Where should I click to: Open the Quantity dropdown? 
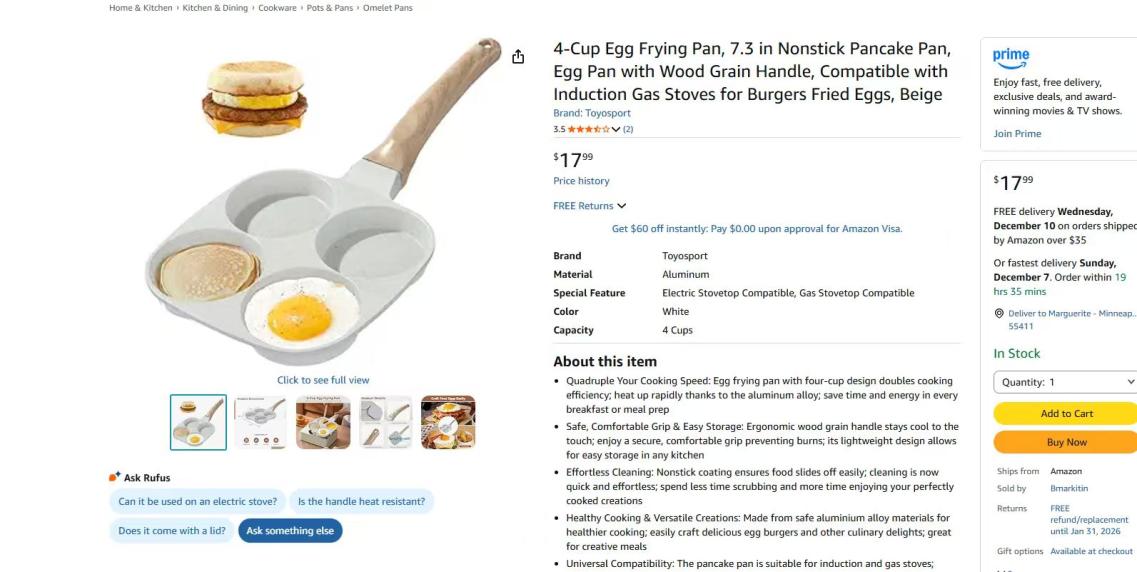[1066, 382]
